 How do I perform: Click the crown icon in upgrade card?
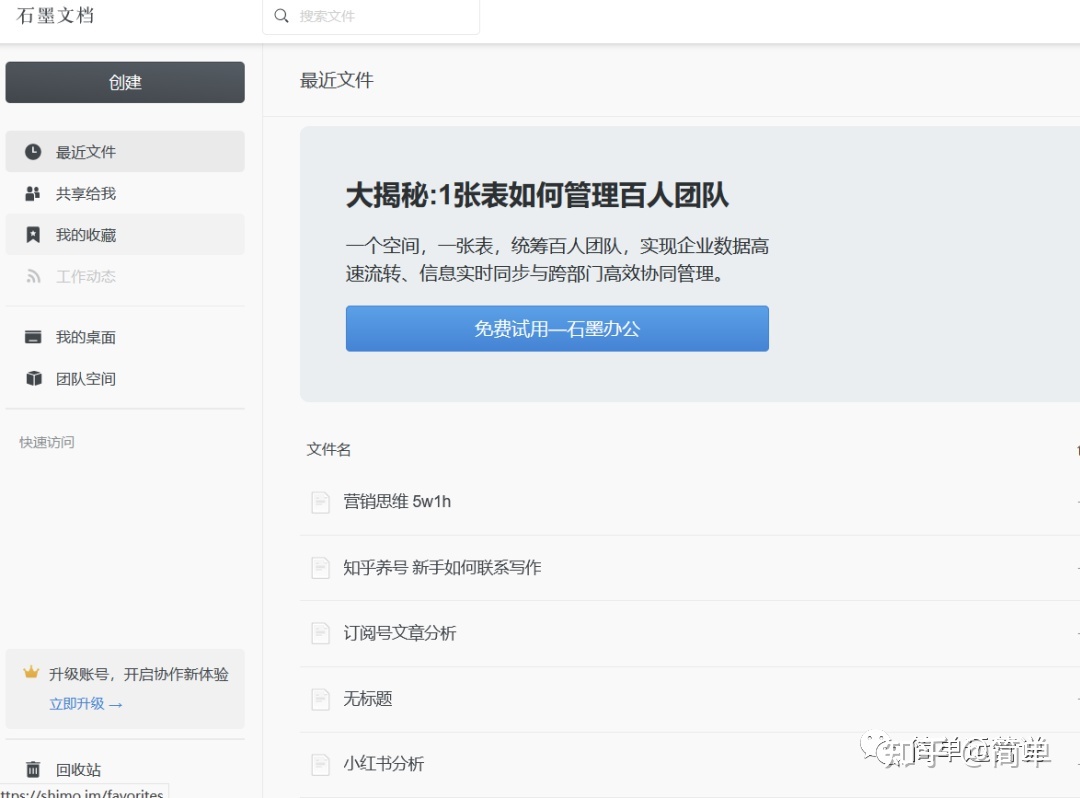pyautogui.click(x=31, y=673)
